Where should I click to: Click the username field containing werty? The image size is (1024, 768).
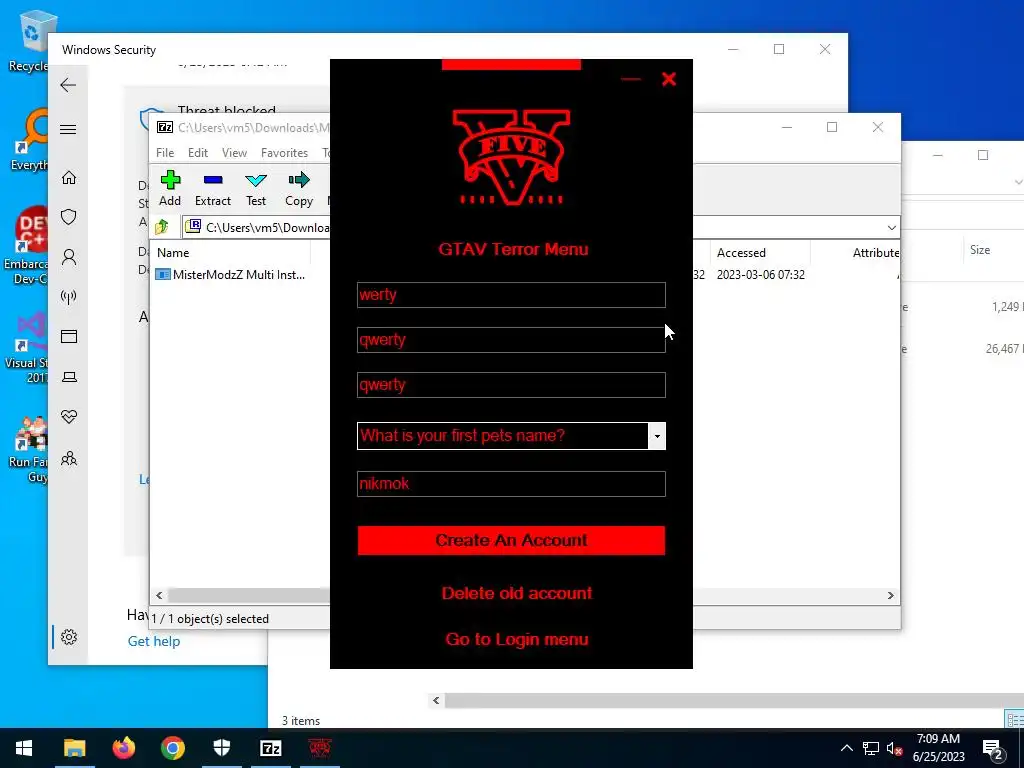(511, 295)
